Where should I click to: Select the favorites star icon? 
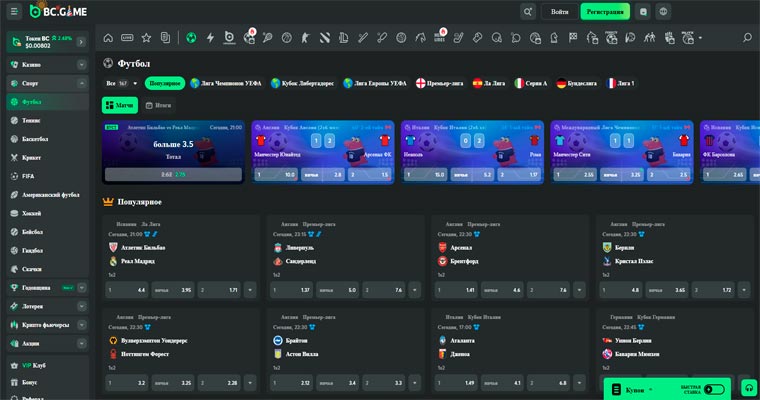[146, 38]
